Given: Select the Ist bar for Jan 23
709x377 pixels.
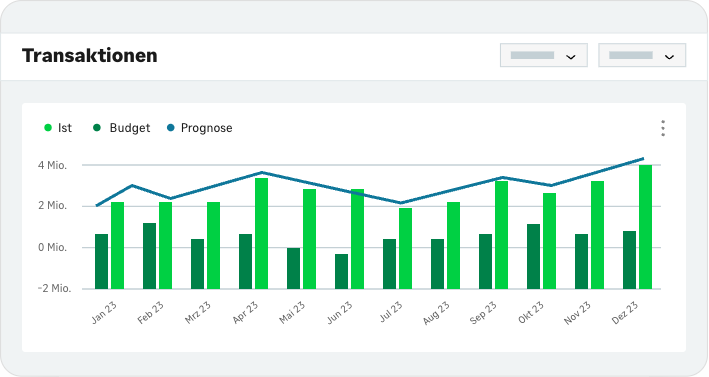Looking at the screenshot, I should [x=118, y=245].
